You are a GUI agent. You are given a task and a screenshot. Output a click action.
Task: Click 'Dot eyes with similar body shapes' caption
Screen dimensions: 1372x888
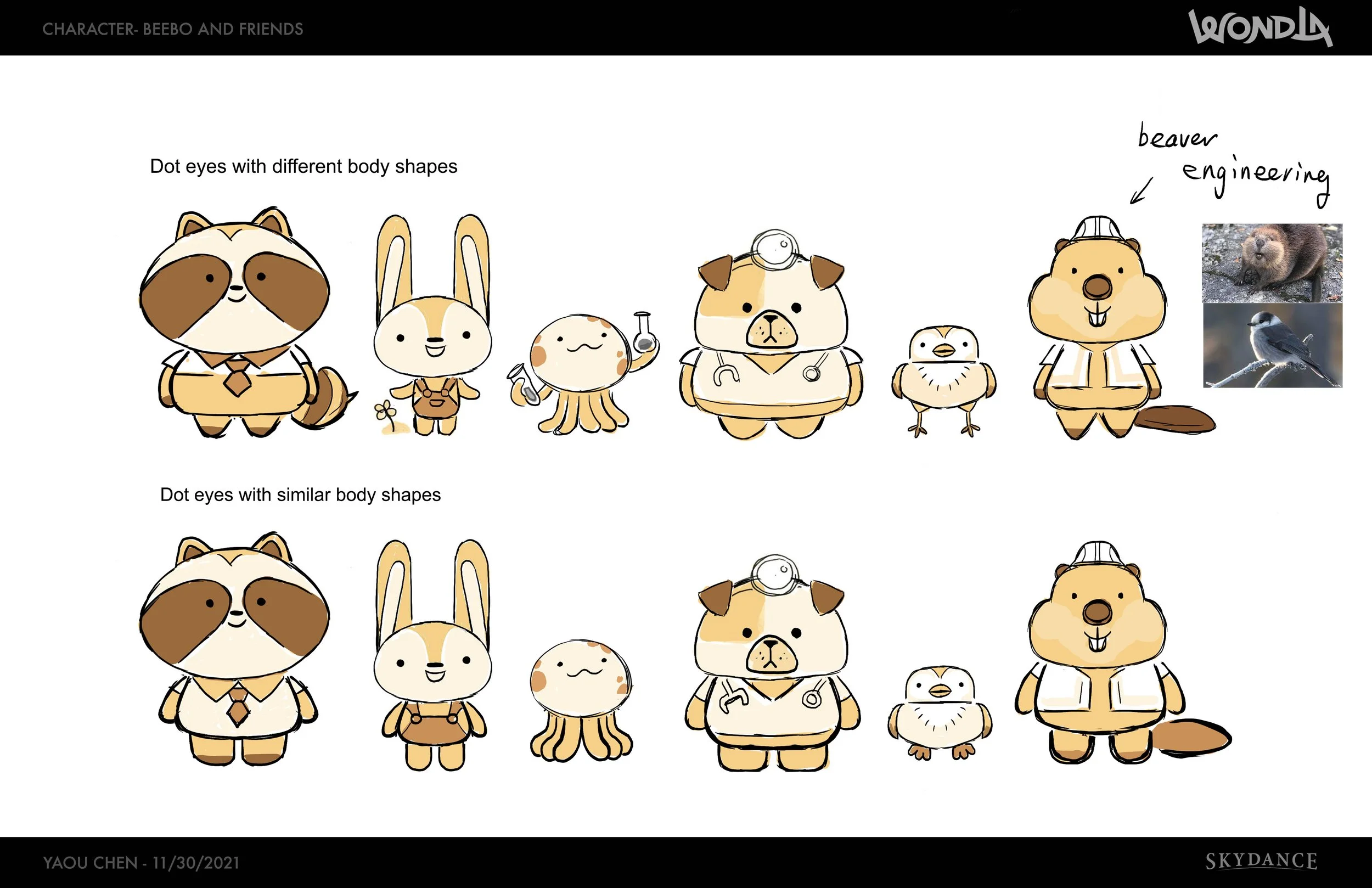click(300, 494)
